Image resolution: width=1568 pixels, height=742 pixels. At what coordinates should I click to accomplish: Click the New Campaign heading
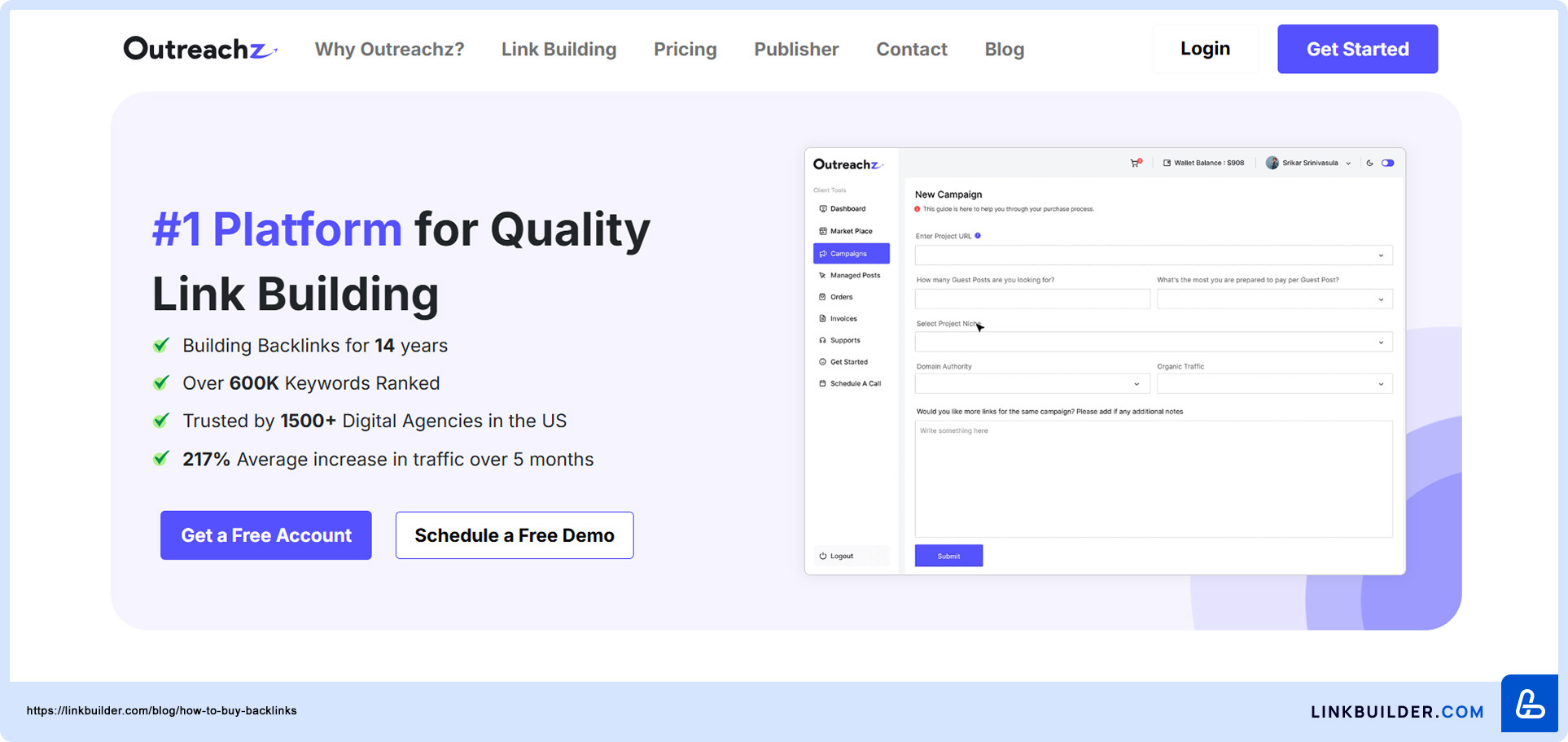click(x=948, y=194)
